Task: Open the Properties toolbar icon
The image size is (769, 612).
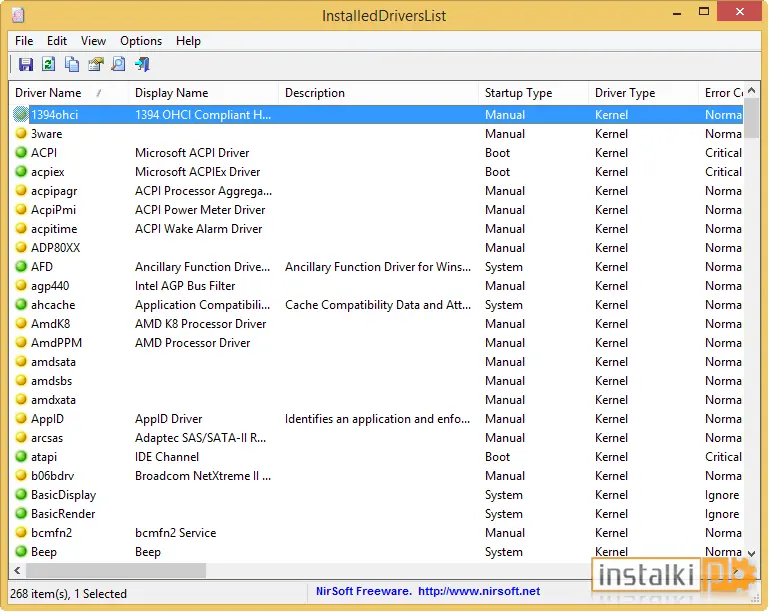Action: pos(96,64)
